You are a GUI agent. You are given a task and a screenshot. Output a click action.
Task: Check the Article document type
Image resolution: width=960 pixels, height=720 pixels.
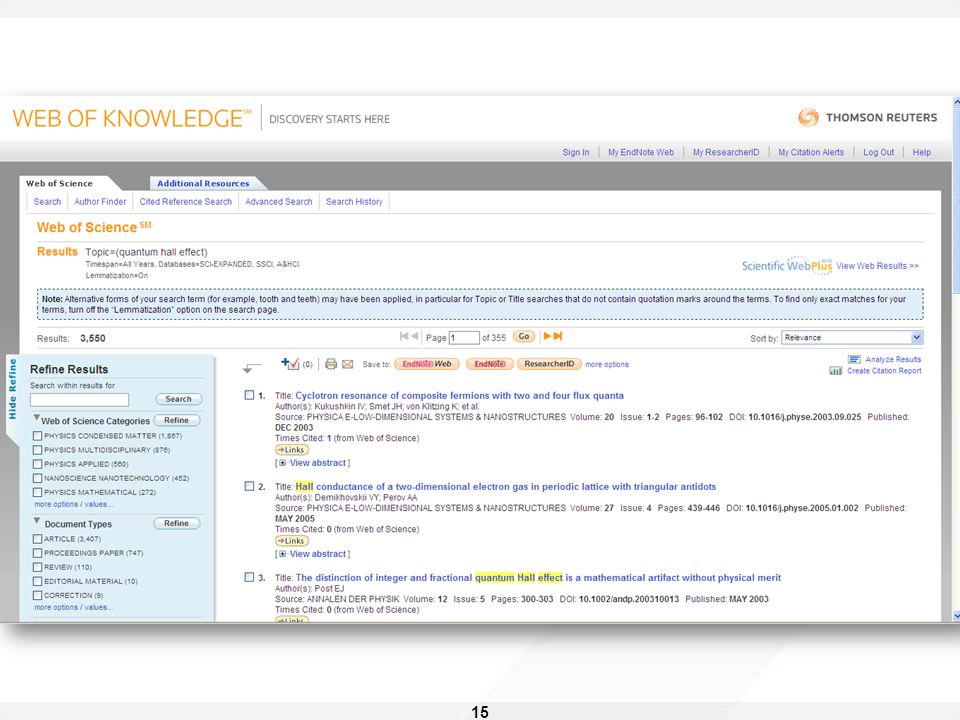pos(37,539)
